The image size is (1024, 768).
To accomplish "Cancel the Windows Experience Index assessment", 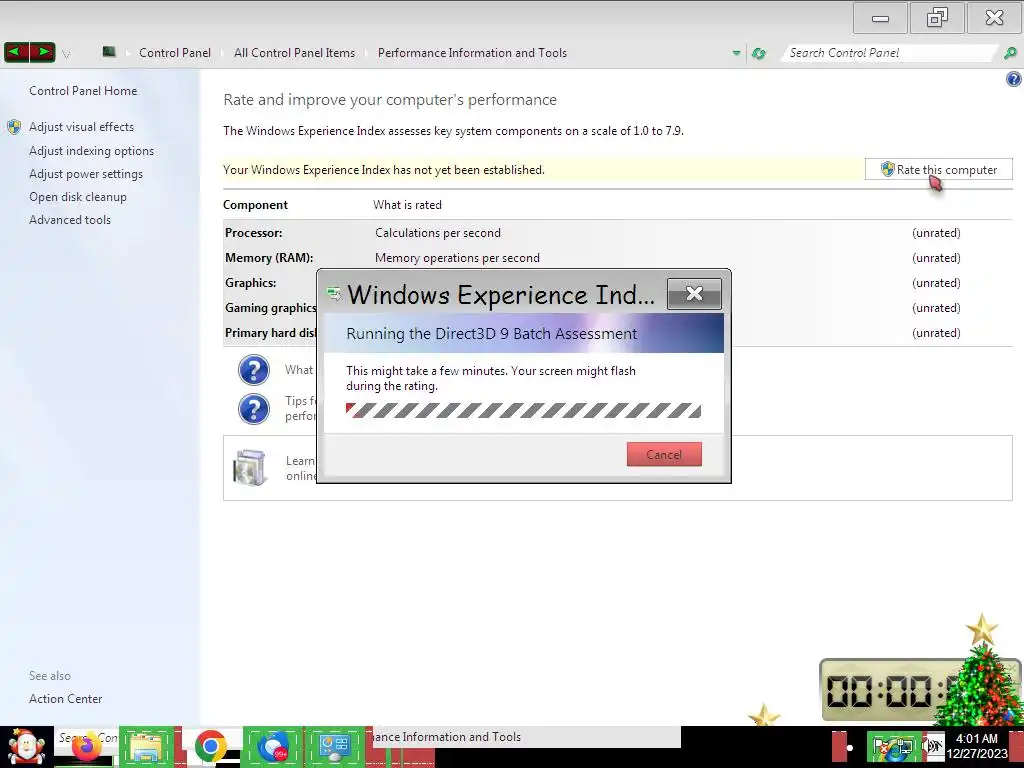I will tap(664, 455).
